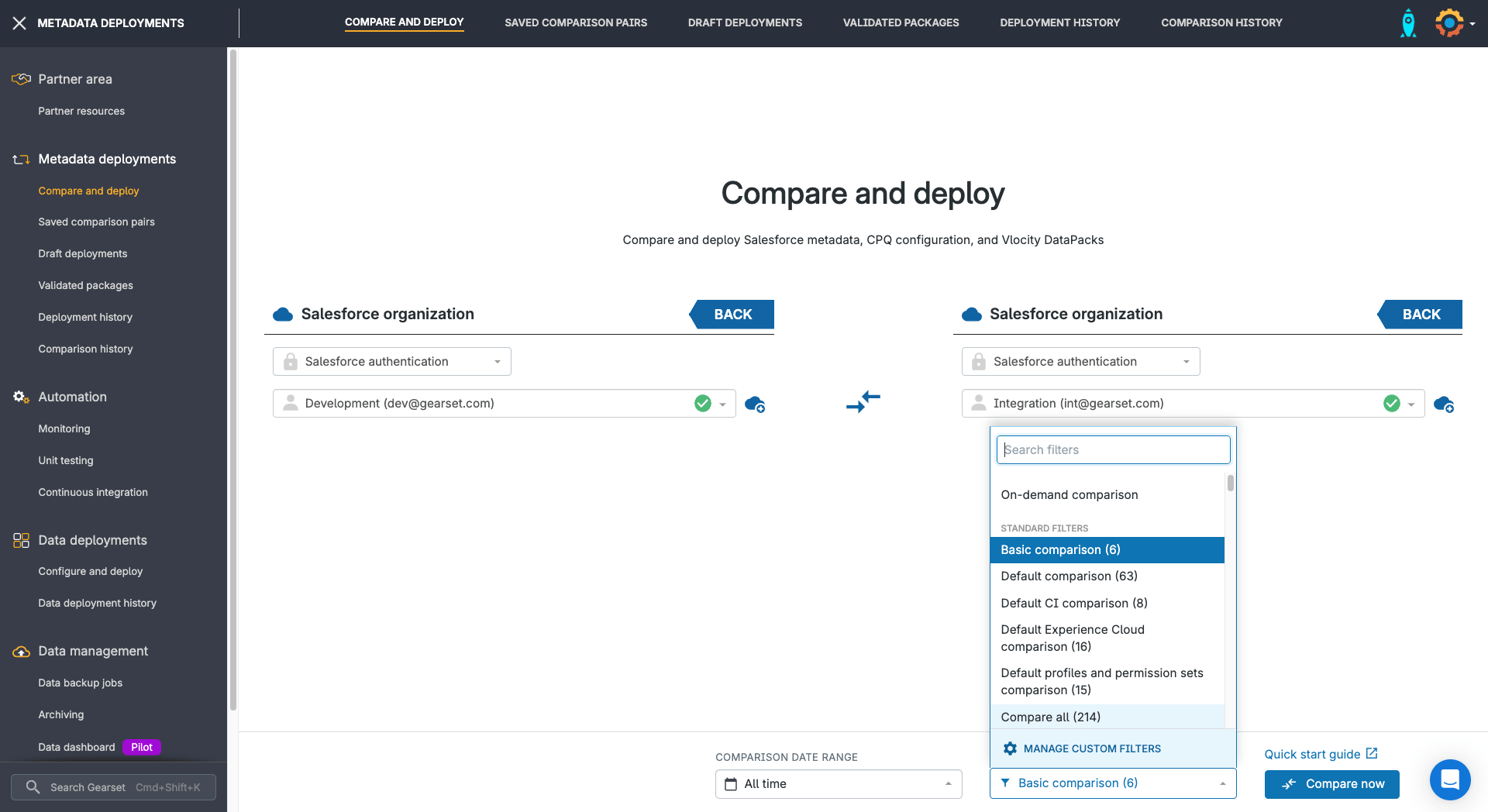
Task: Open the Saved Comparison Pairs tab
Action: tap(575, 22)
